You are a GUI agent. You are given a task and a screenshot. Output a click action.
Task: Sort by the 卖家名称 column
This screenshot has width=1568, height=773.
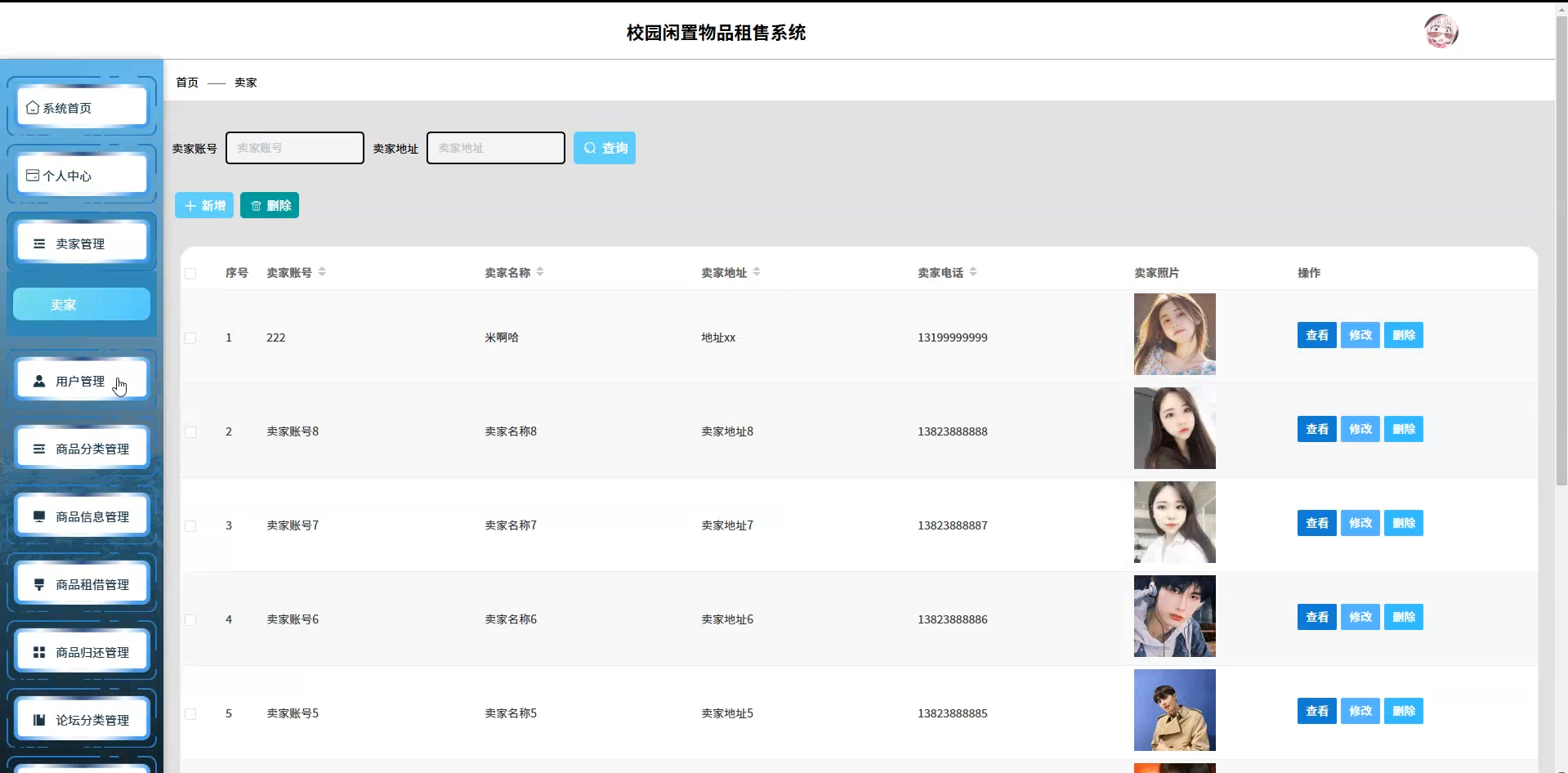tap(540, 271)
